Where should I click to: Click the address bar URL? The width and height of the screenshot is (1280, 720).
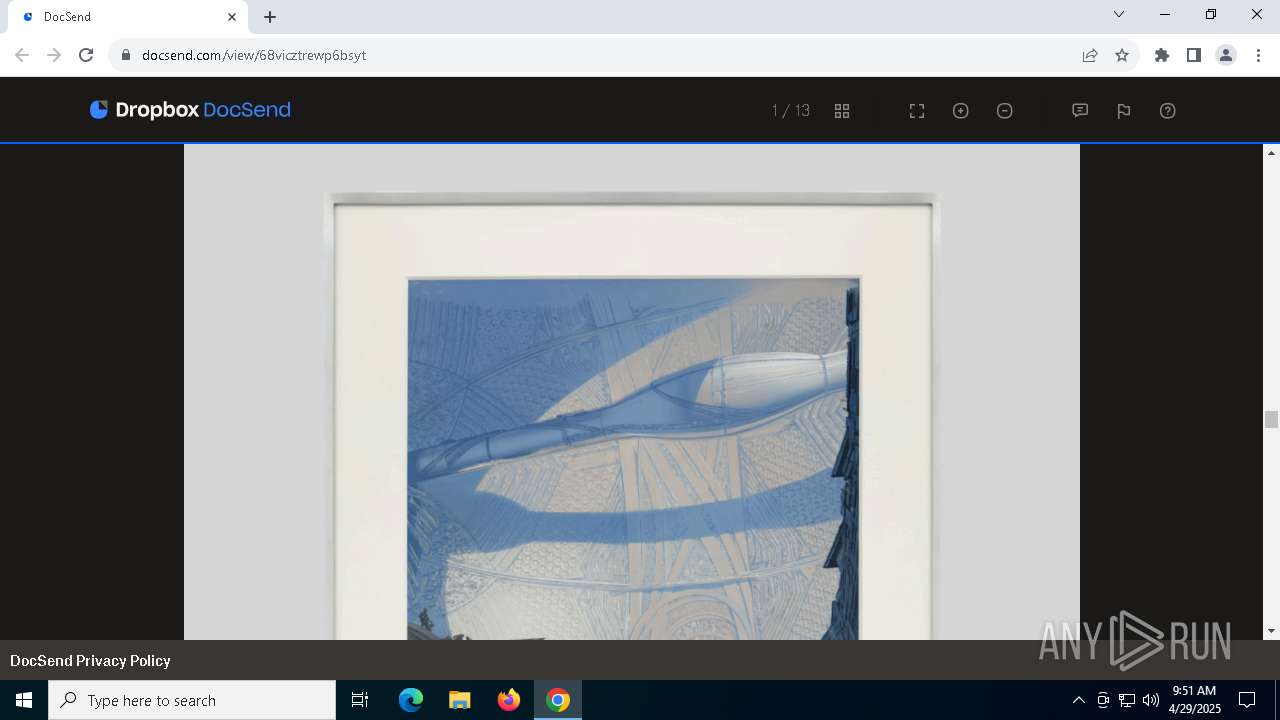pyautogui.click(x=254, y=55)
